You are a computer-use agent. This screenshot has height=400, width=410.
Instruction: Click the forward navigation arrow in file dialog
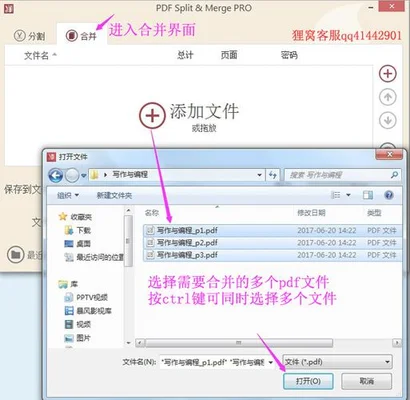72,175
